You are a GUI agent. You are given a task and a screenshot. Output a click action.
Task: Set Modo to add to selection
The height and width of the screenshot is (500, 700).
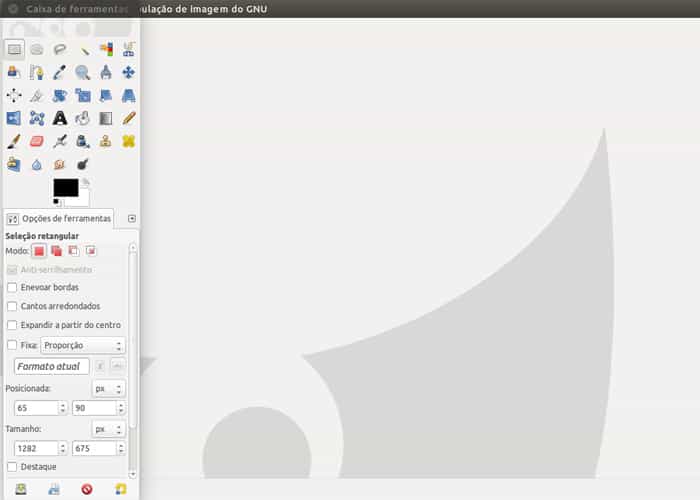57,251
